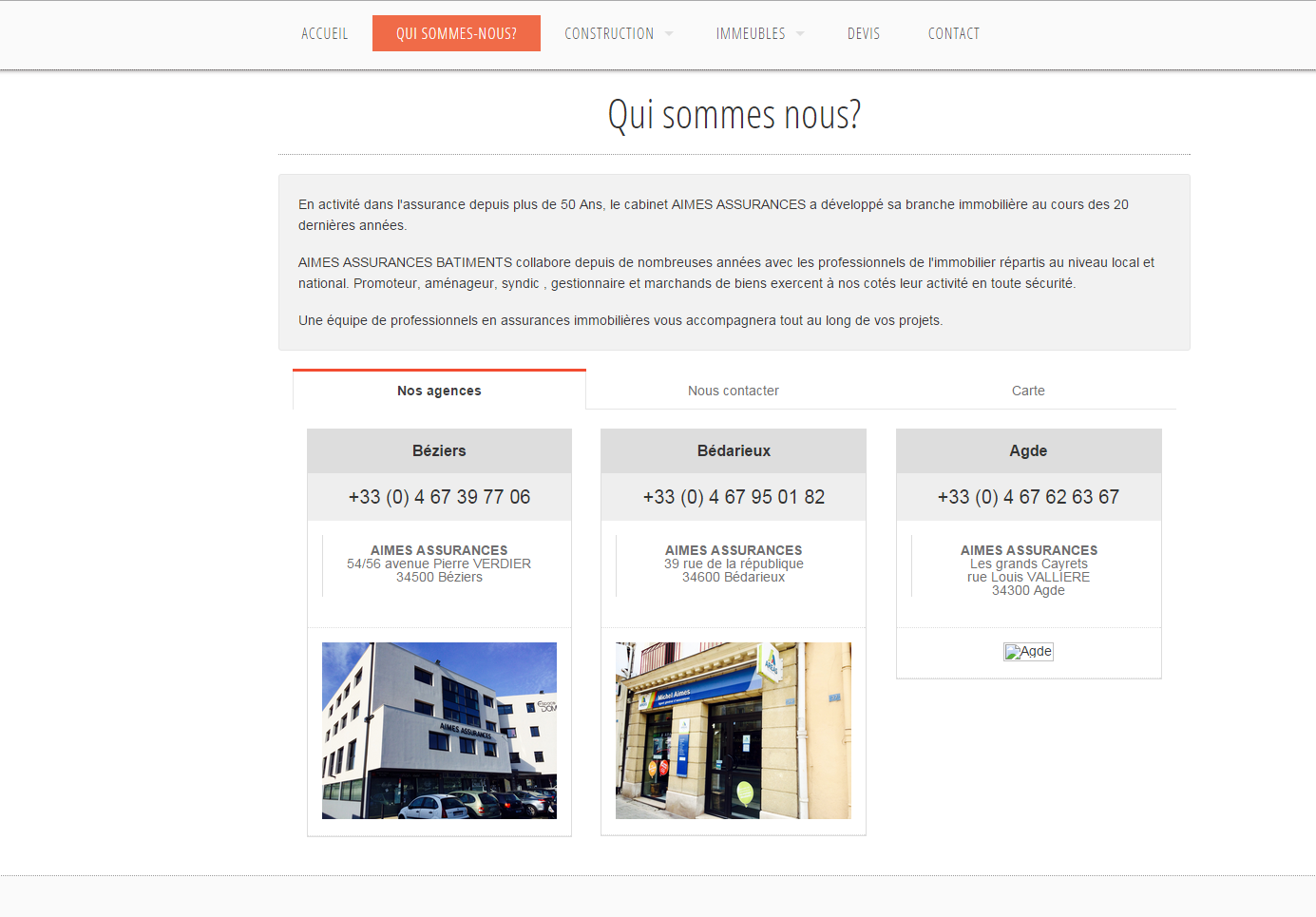The height and width of the screenshot is (917, 1316).
Task: Switch to the Nous contacter tab
Action: [x=734, y=391]
